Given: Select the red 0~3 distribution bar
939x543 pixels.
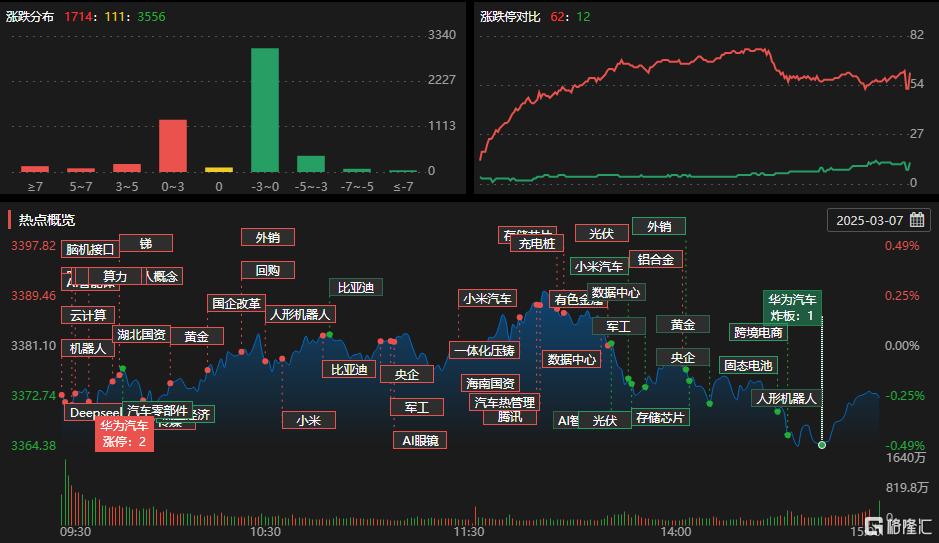Looking at the screenshot, I should click(x=173, y=146).
